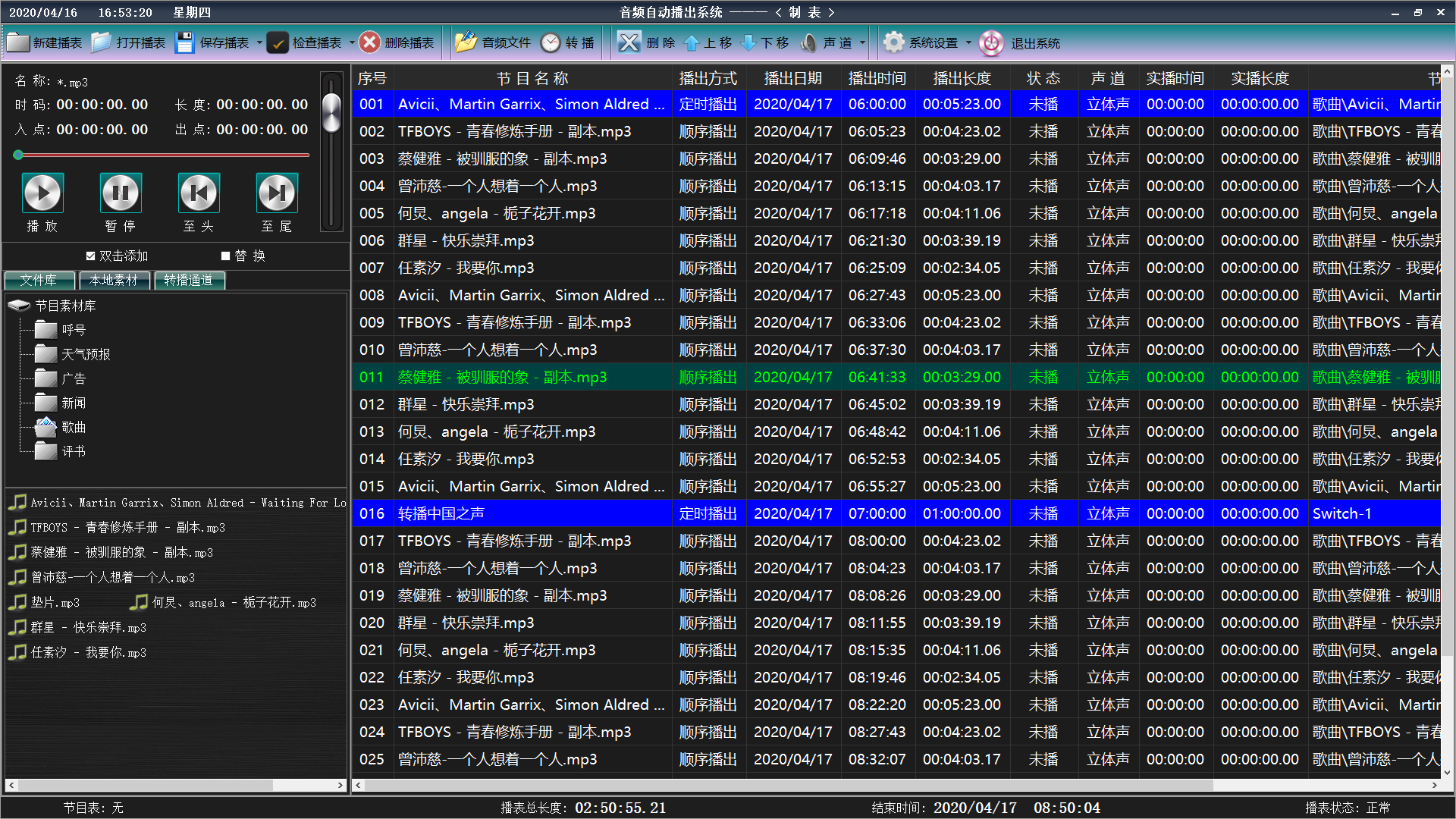Image resolution: width=1456 pixels, height=819 pixels.
Task: Run 检查播表 playlist check
Action: pyautogui.click(x=304, y=42)
